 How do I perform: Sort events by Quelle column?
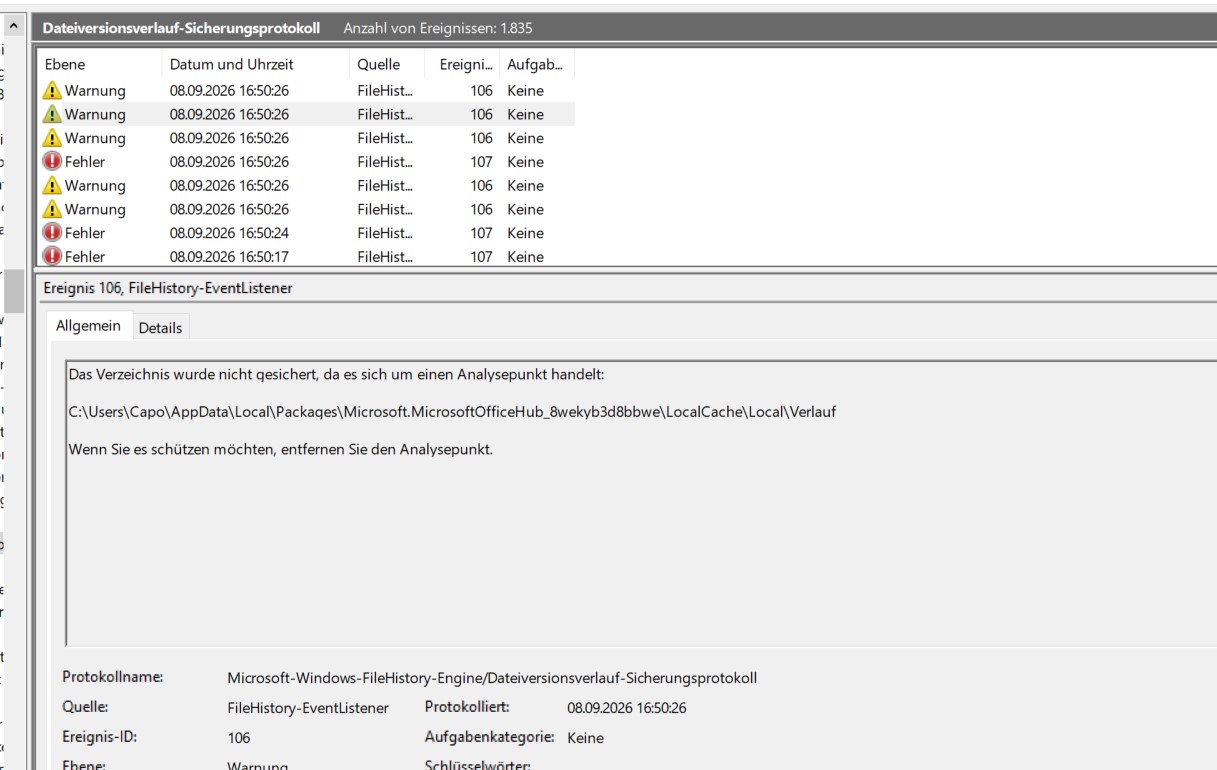[x=390, y=64]
